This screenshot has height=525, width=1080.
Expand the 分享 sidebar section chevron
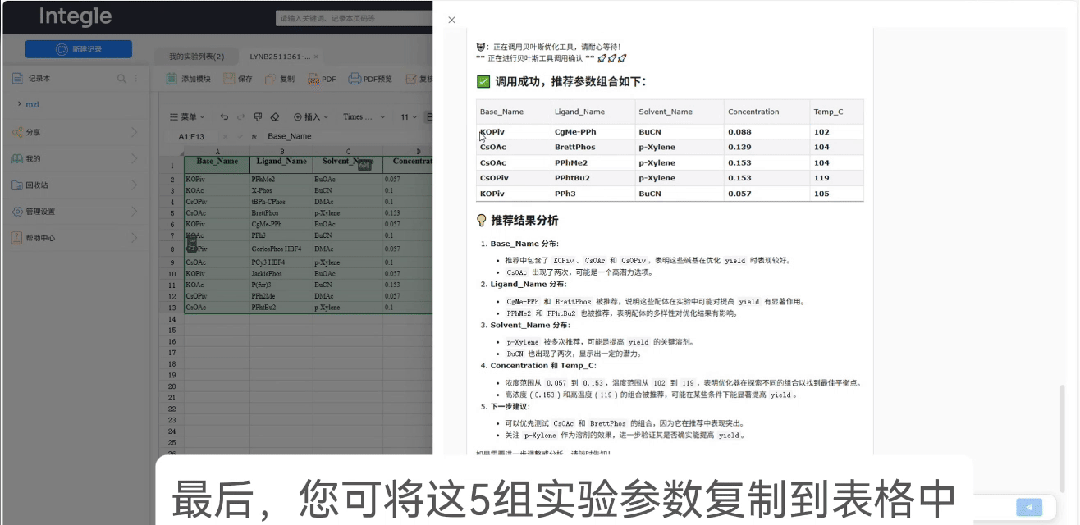(x=134, y=132)
